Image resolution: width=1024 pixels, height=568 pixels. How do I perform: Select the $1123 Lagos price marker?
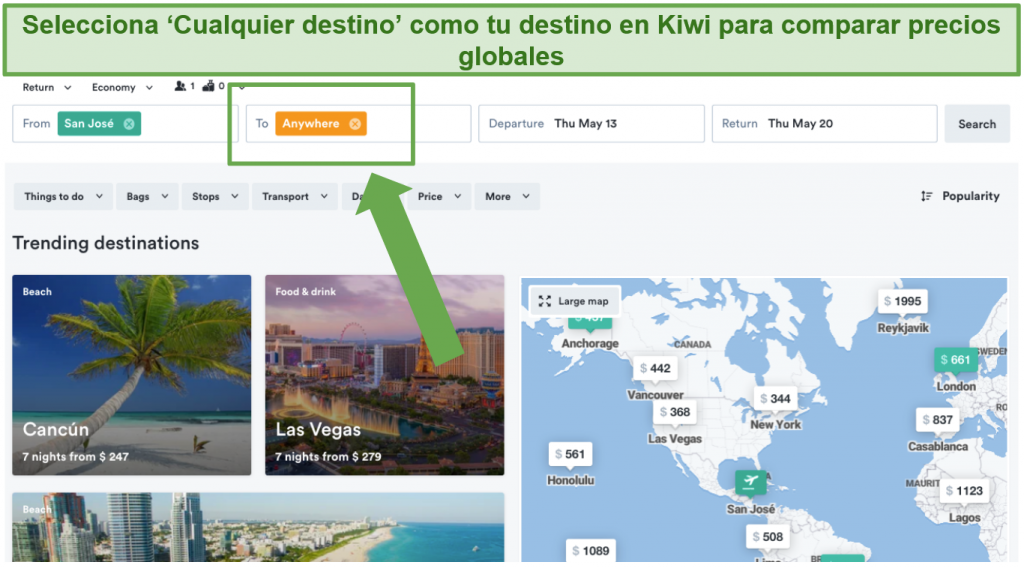964,491
